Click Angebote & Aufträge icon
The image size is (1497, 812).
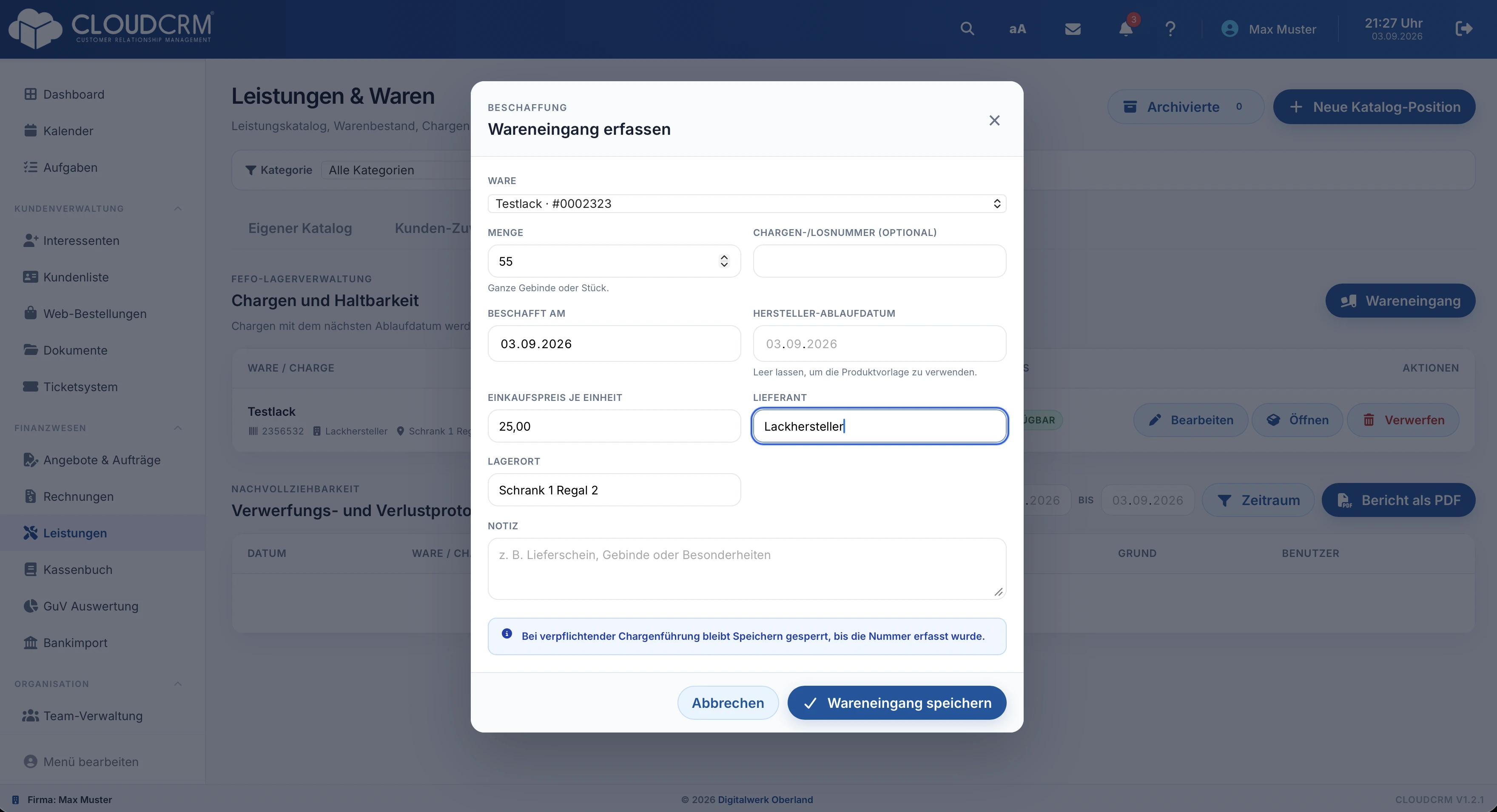[x=30, y=460]
